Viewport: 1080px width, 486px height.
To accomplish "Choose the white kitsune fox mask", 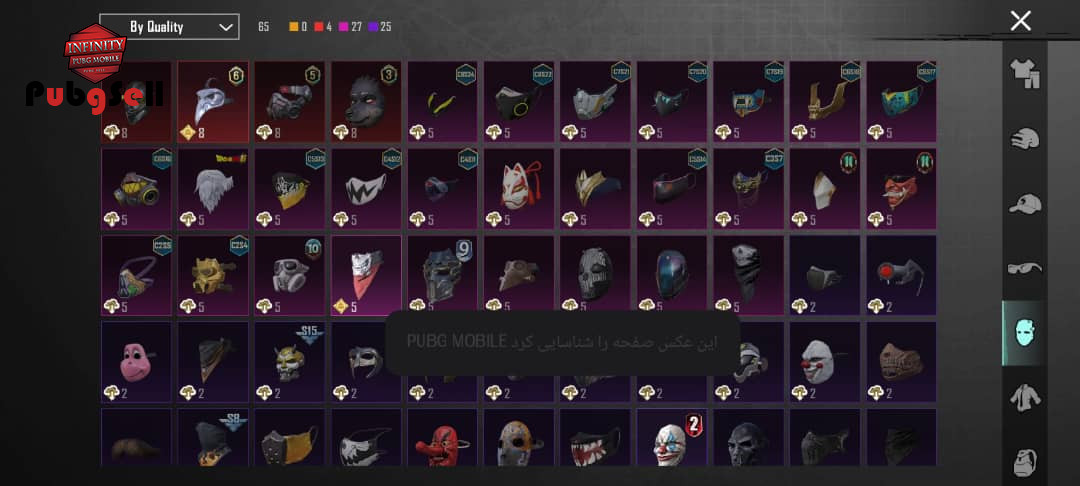I will click(519, 189).
